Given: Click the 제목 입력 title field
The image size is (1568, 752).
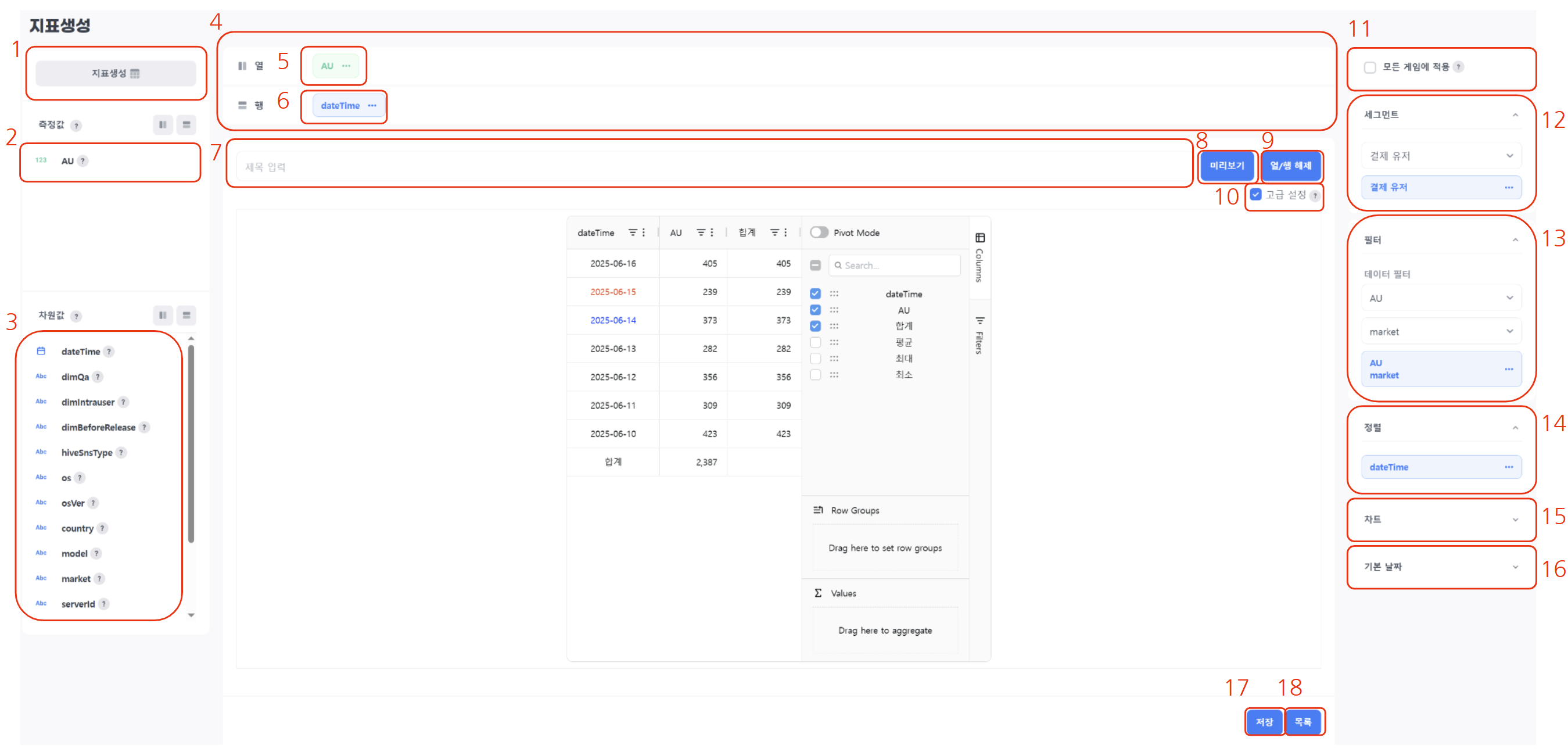Looking at the screenshot, I should point(712,167).
